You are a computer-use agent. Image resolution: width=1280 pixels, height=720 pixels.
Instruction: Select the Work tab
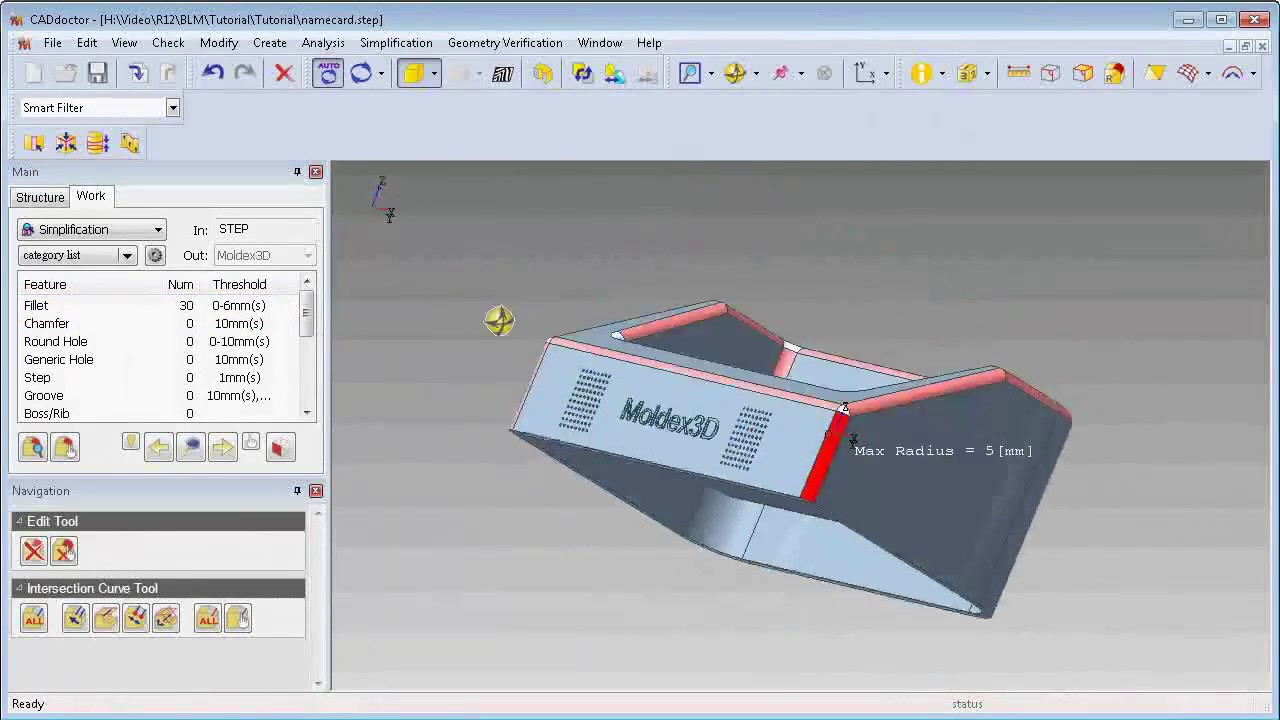tap(91, 196)
